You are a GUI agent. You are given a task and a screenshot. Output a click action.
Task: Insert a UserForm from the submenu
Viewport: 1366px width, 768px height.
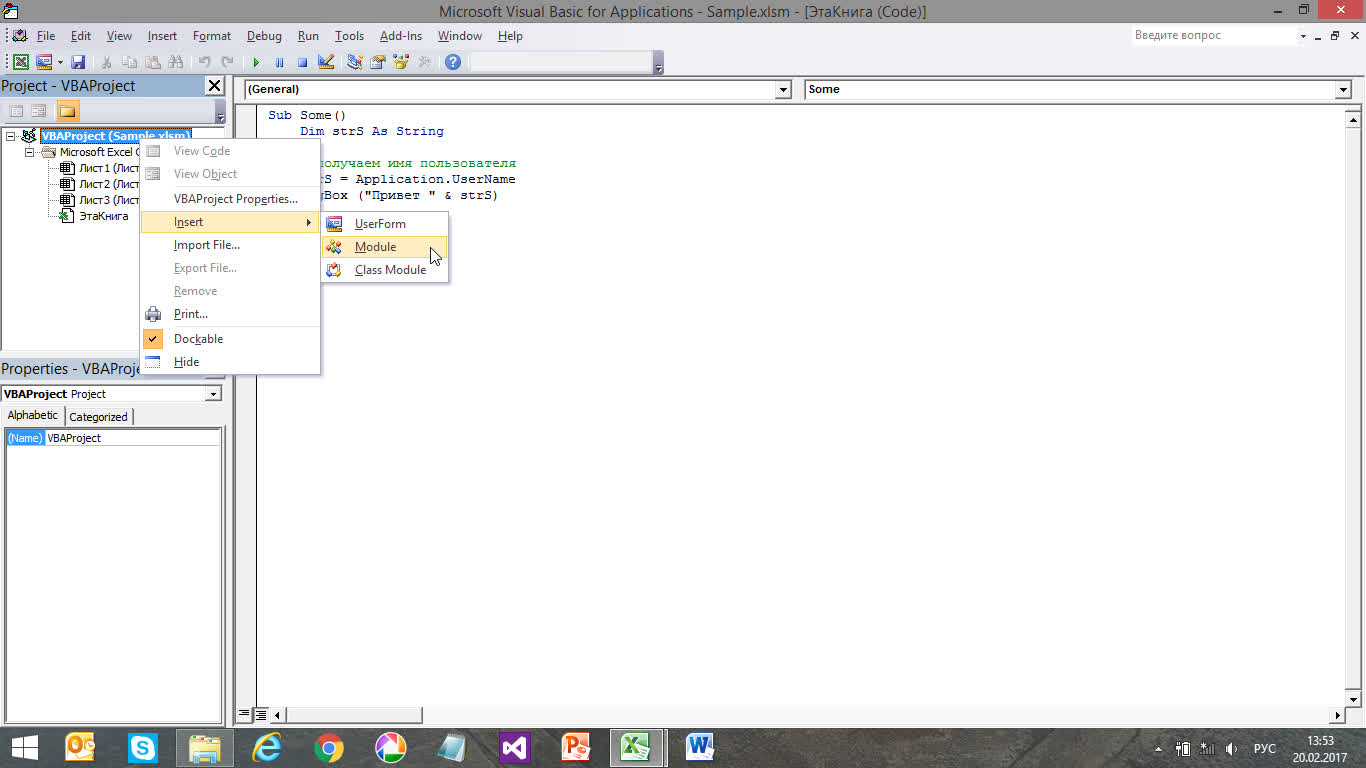[385, 224]
